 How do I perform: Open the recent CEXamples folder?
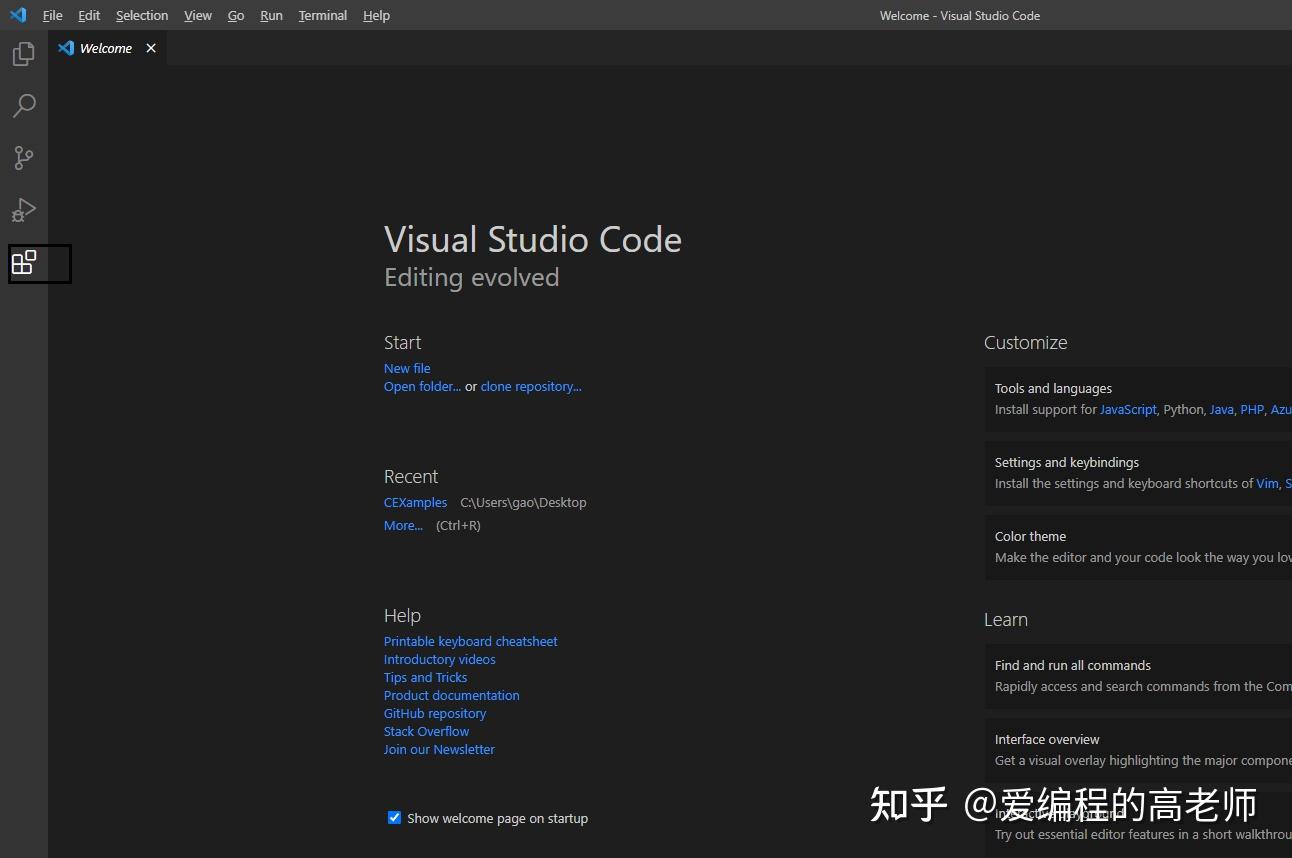[415, 502]
